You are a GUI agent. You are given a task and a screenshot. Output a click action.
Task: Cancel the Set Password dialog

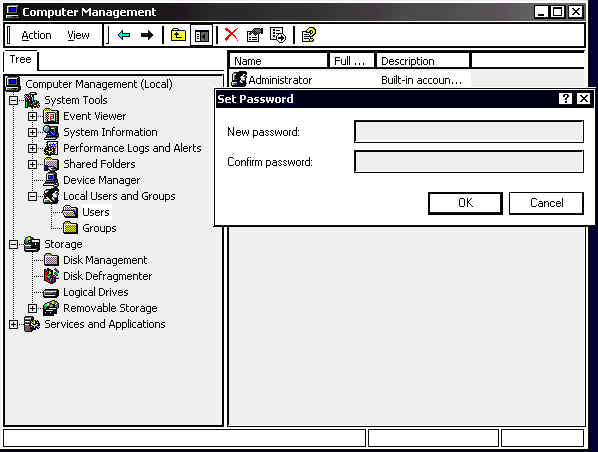click(x=546, y=203)
